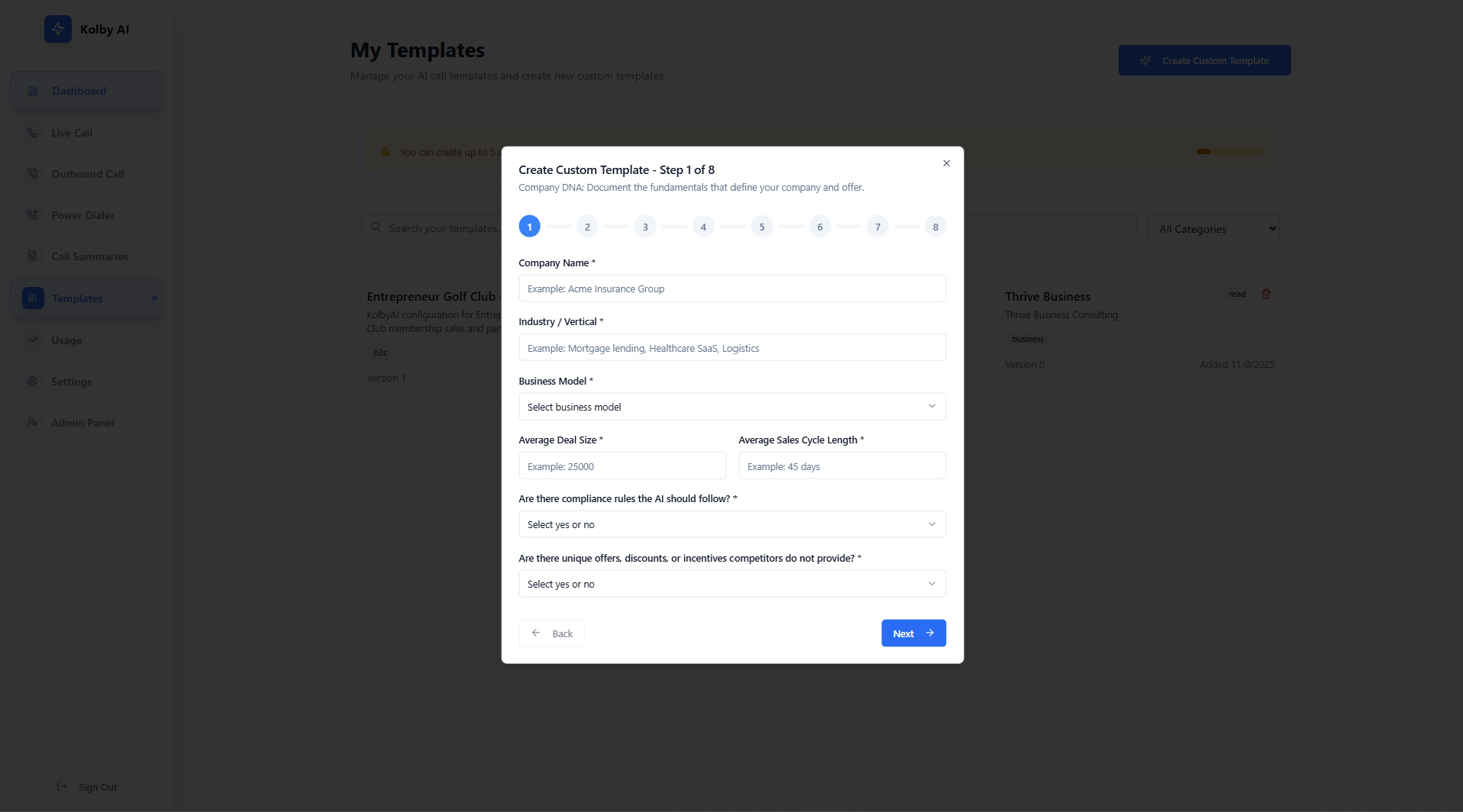Select the Usage trend icon
The height and width of the screenshot is (812, 1463).
(32, 340)
